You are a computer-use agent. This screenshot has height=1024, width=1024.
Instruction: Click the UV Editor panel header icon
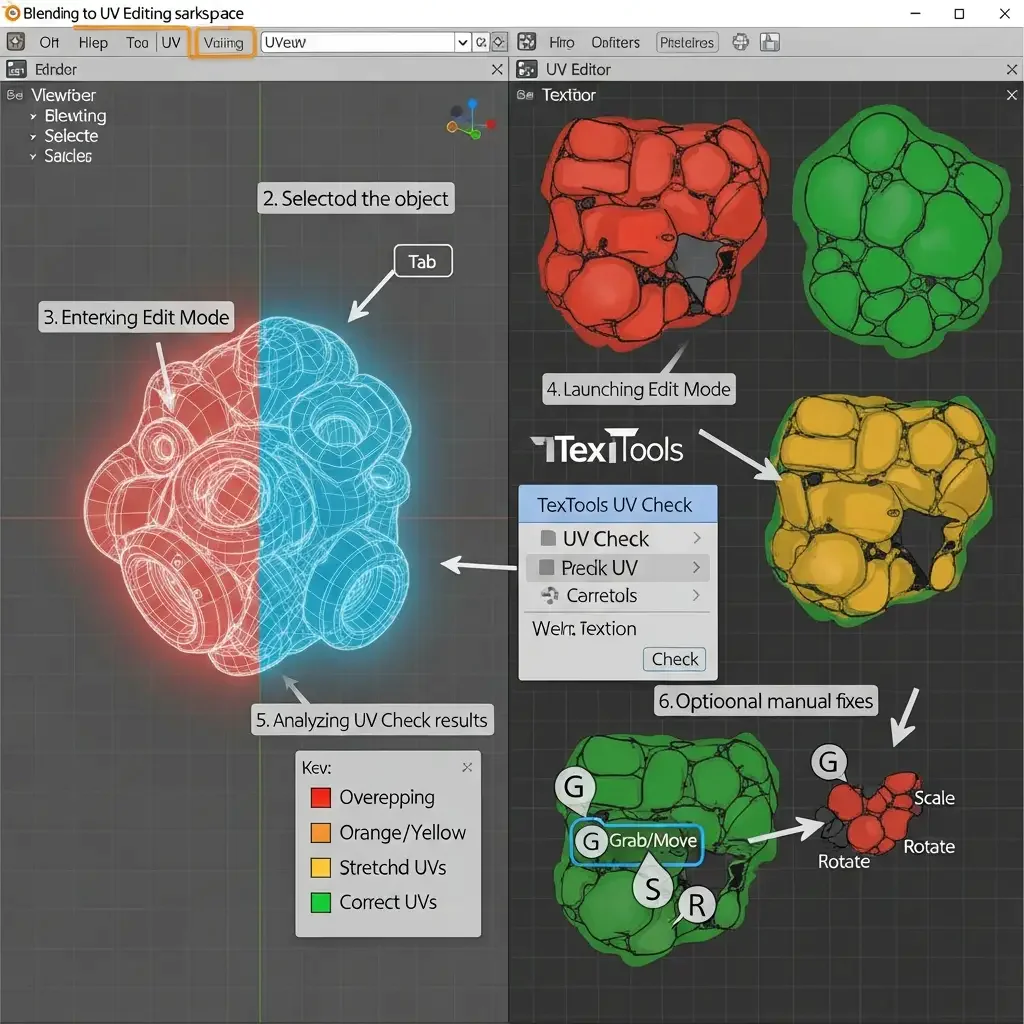[x=526, y=70]
